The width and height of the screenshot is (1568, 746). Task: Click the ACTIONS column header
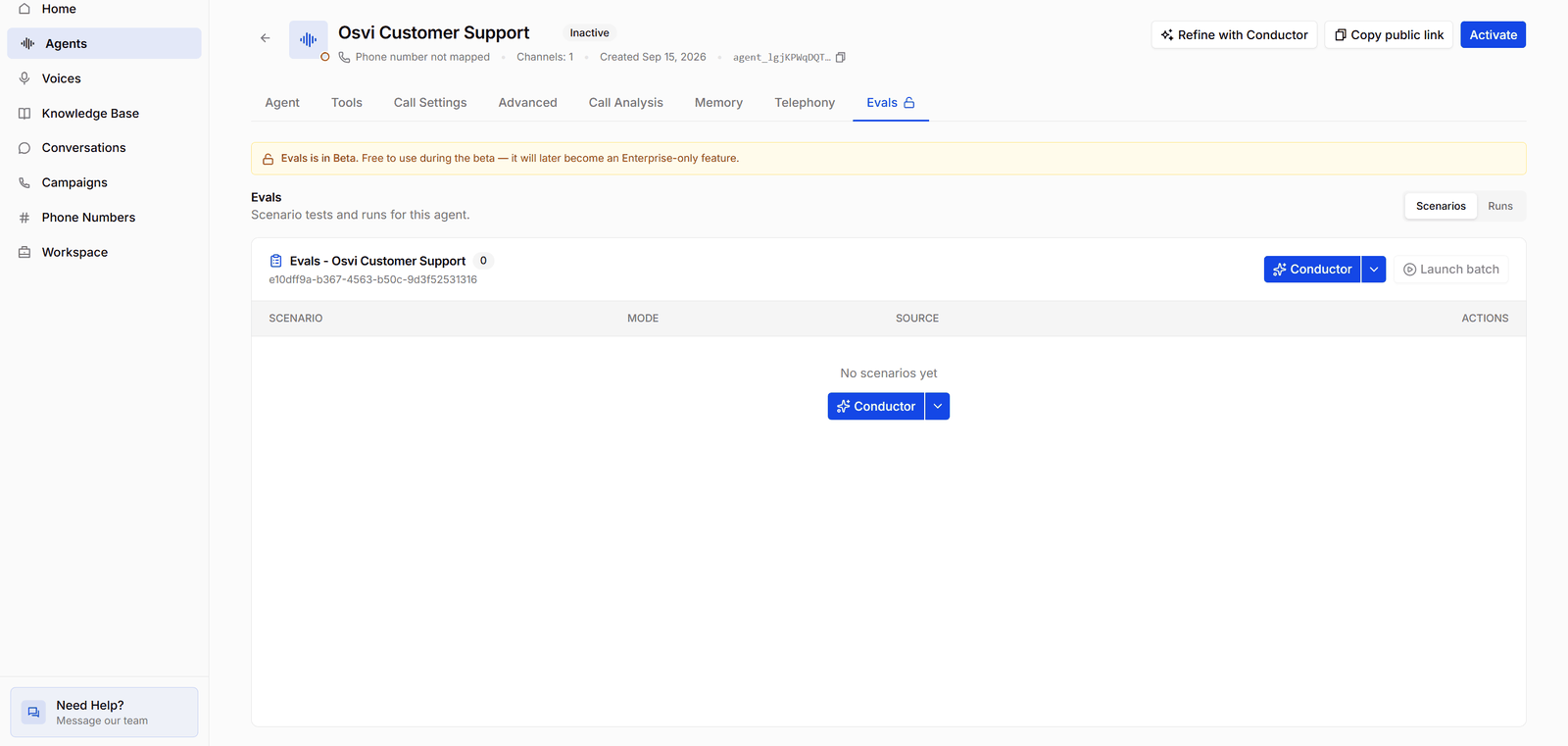point(1485,319)
